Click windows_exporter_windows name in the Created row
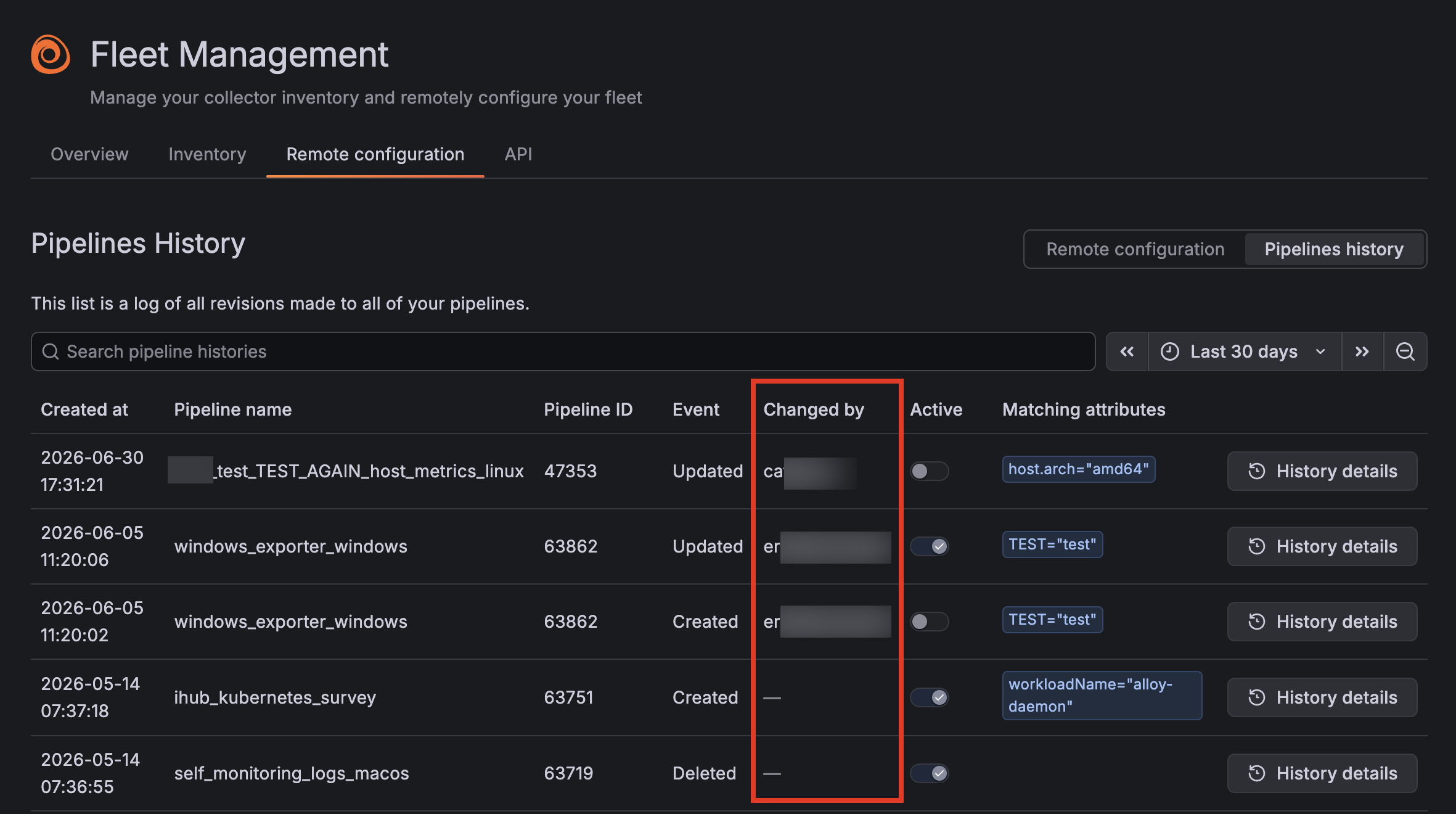Image resolution: width=1456 pixels, height=814 pixels. pyautogui.click(x=290, y=622)
